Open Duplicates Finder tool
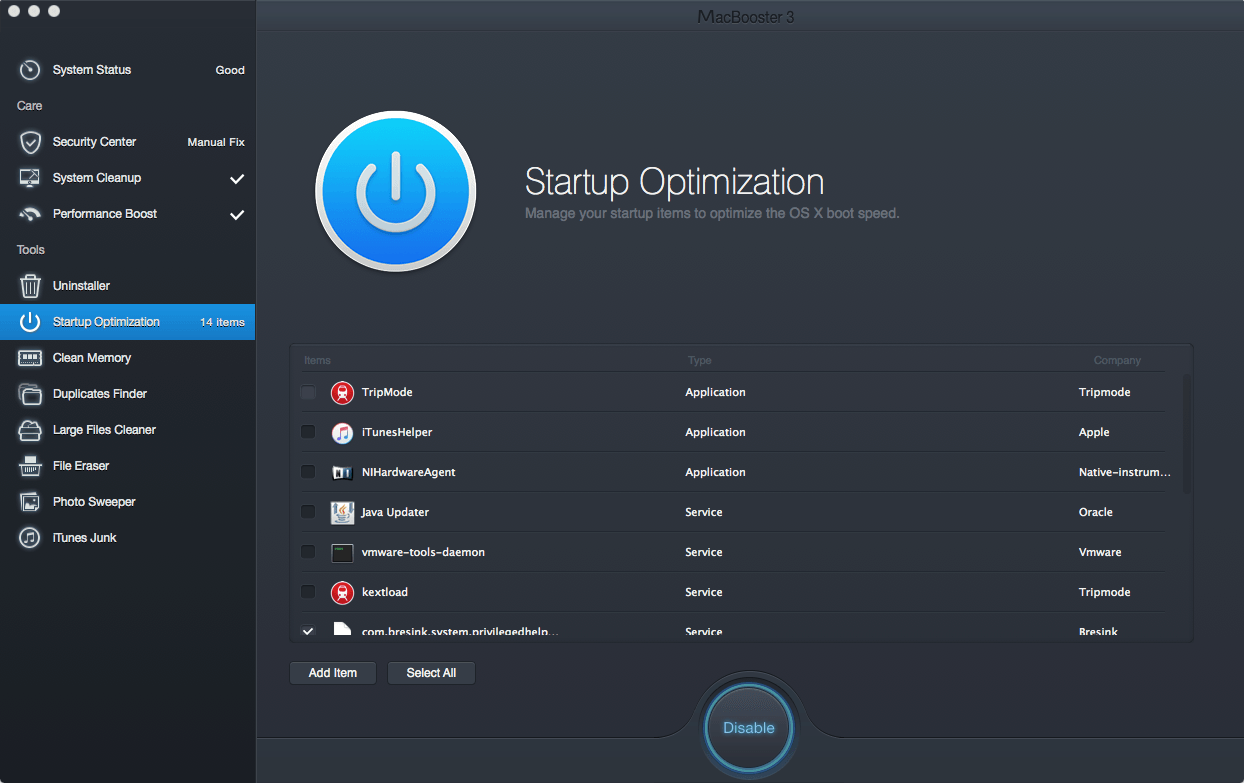 pyautogui.click(x=127, y=394)
